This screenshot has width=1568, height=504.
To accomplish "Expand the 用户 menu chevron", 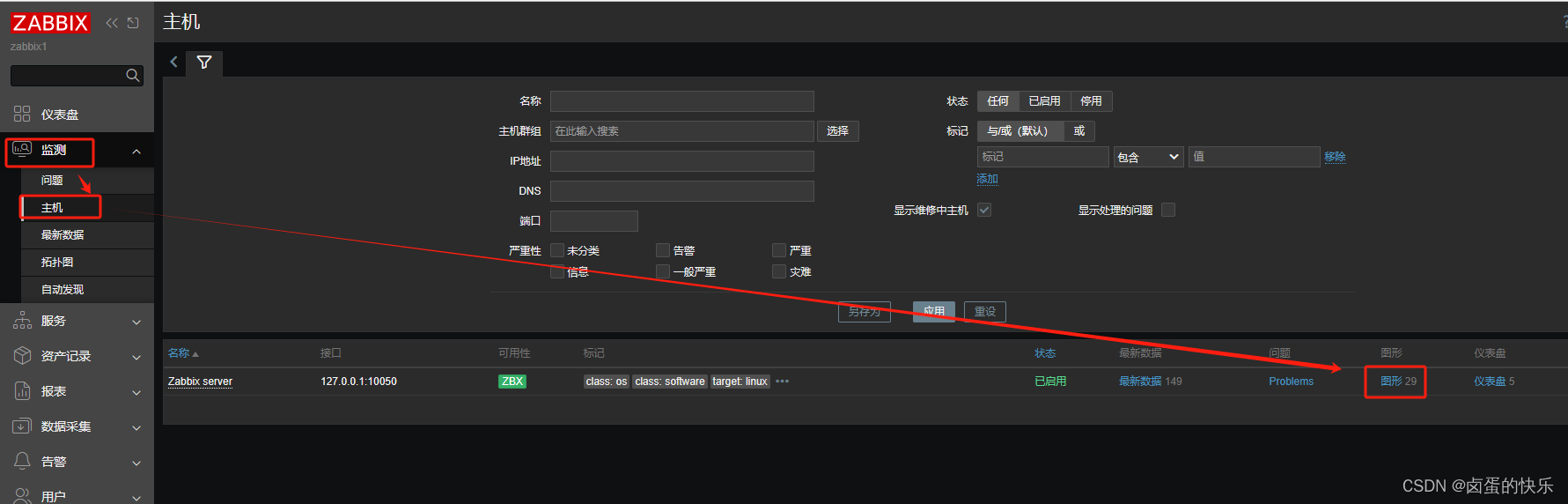I will tap(136, 498).
